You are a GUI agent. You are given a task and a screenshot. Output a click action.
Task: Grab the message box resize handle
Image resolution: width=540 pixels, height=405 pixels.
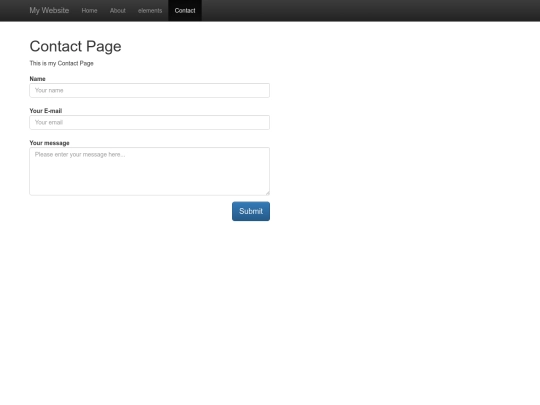pyautogui.click(x=267, y=193)
